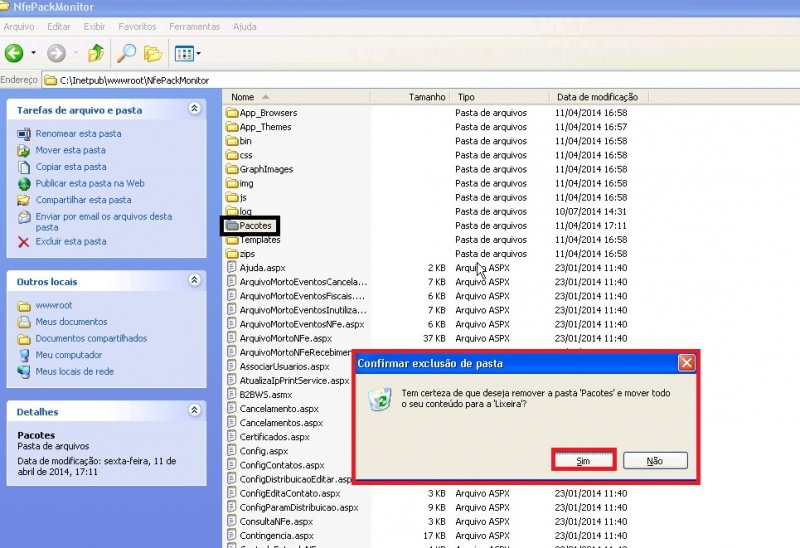
Task: Open the Ferramentas menu
Action: [x=194, y=26]
